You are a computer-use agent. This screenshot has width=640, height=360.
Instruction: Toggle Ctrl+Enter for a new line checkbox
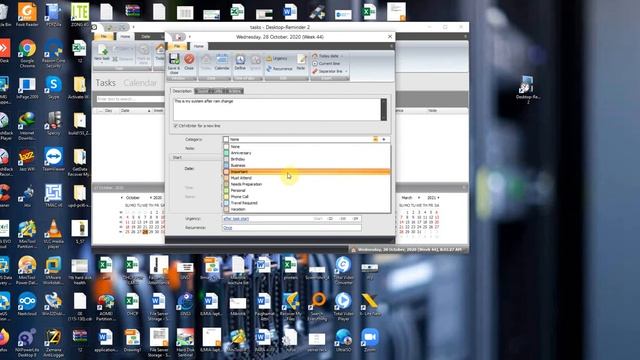[x=176, y=126]
